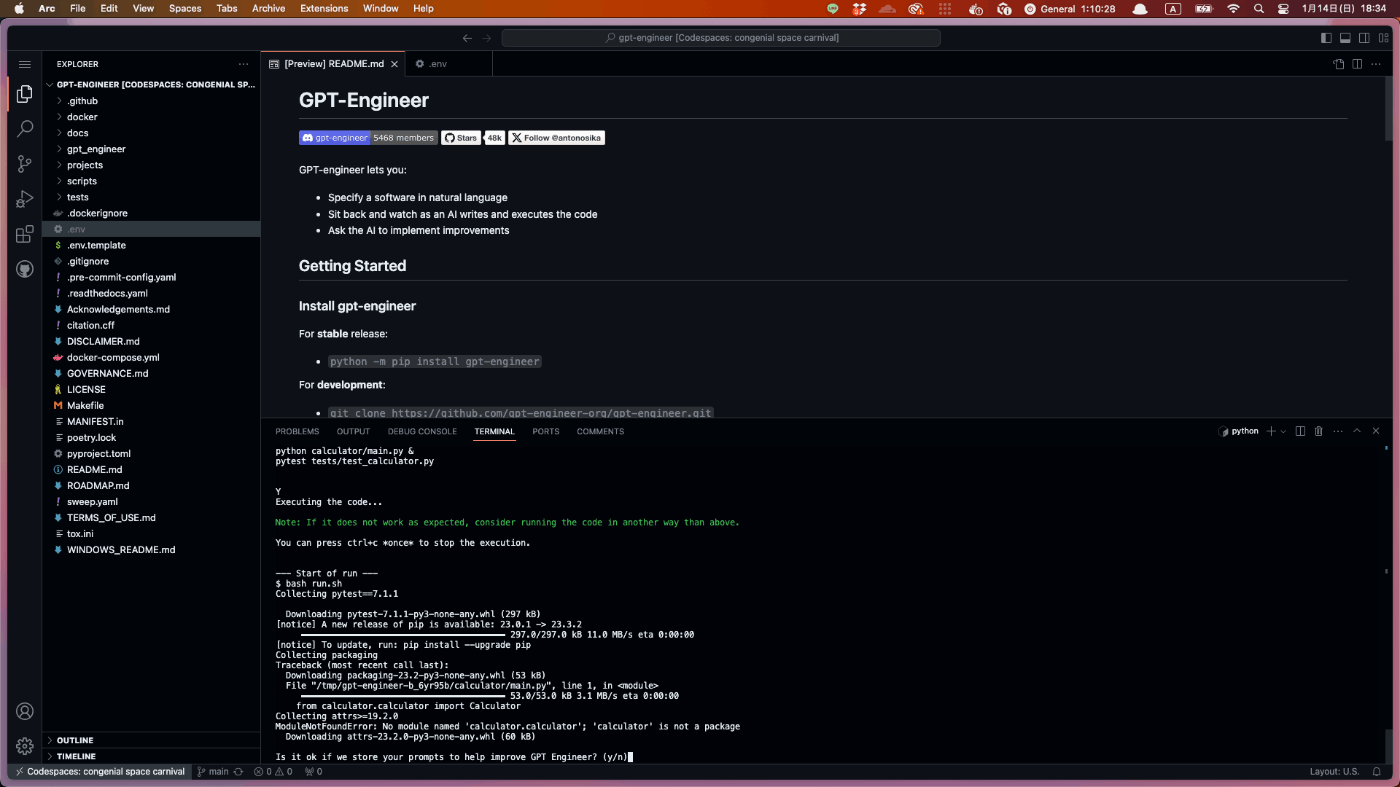Open the hamburger application menu icon
Viewport: 1400px width, 787px height.
[x=25, y=64]
